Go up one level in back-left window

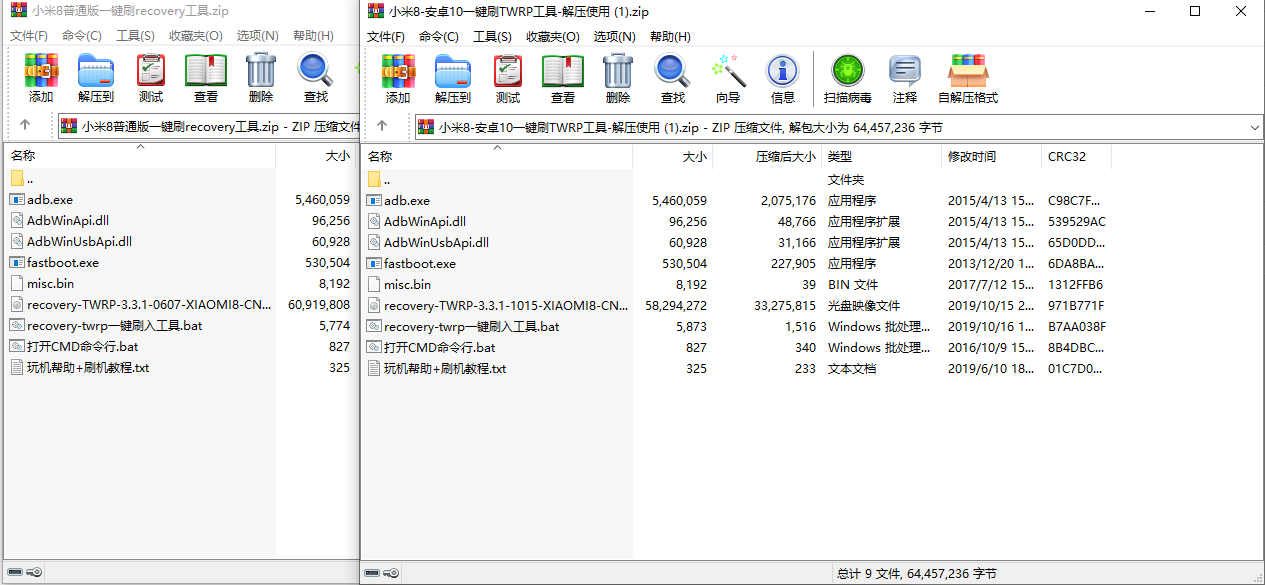(x=25, y=126)
